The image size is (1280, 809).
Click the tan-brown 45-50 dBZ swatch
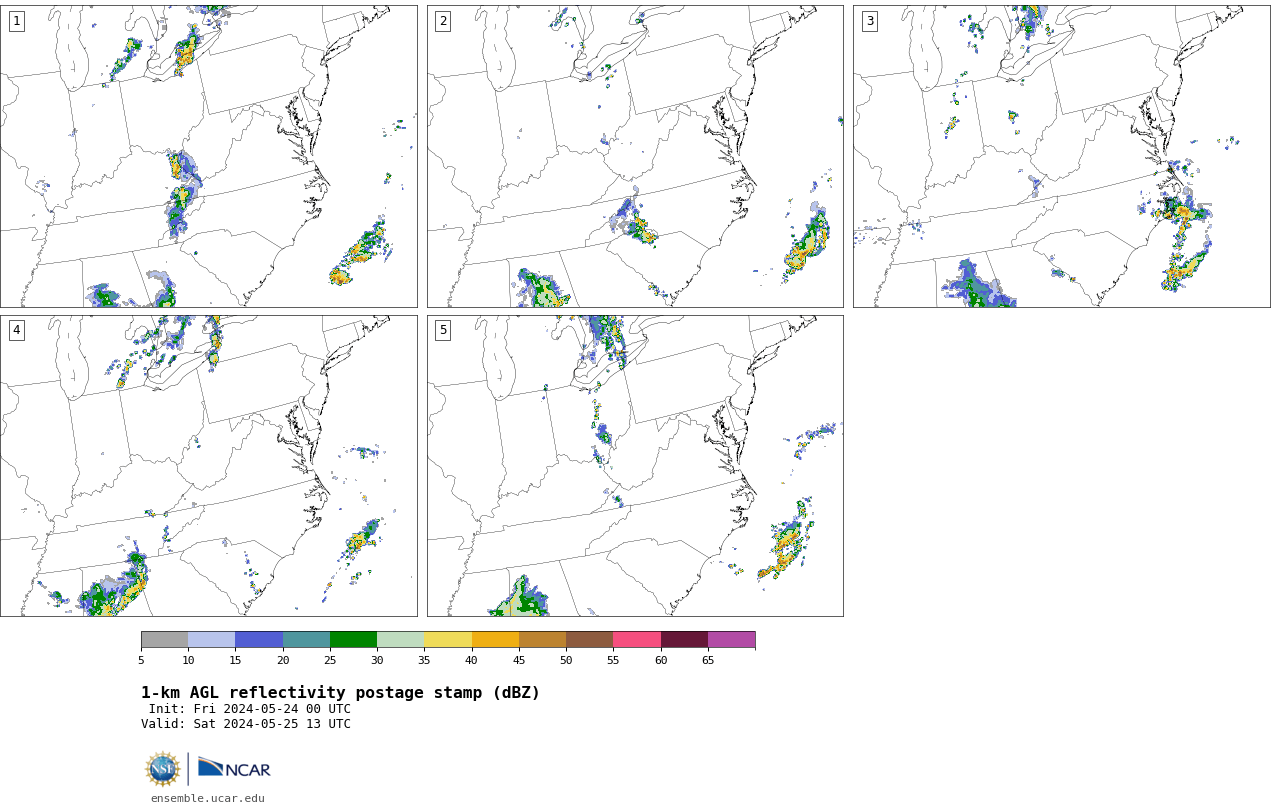pos(542,640)
